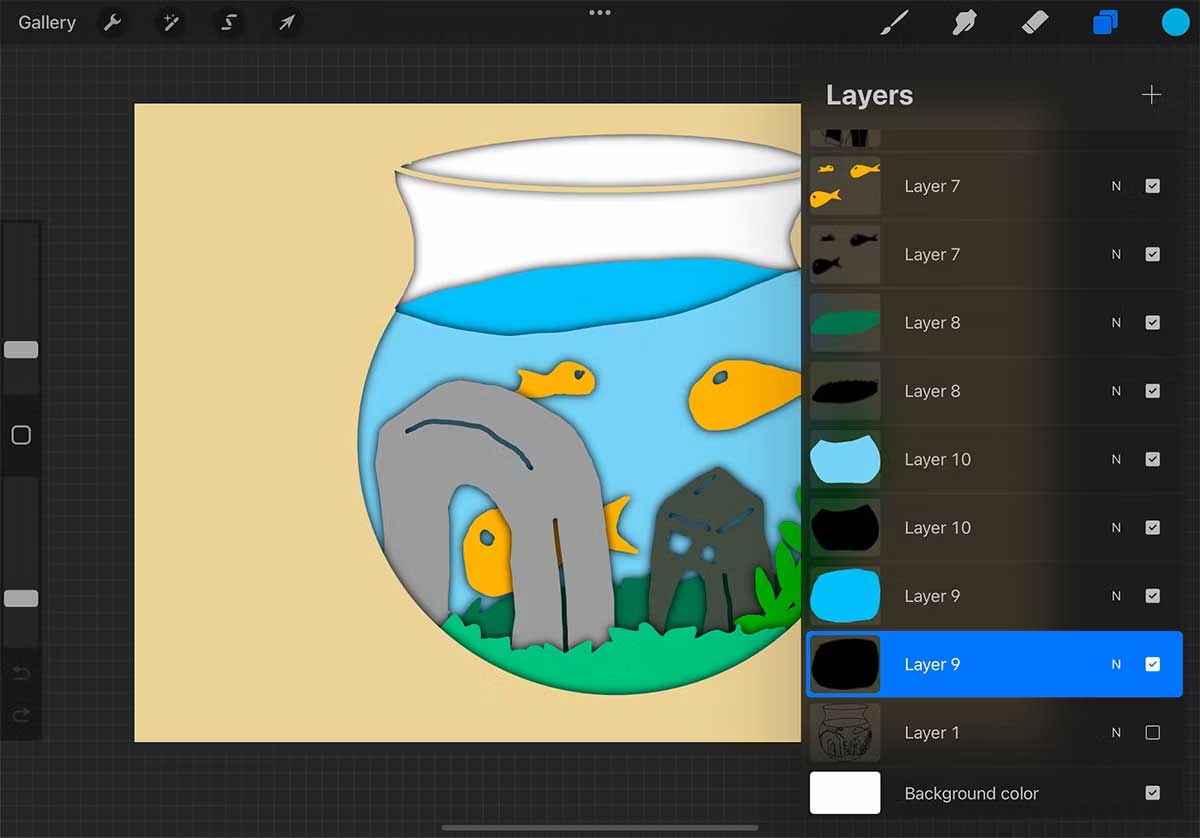Activate the Transform arrow tool

point(286,22)
